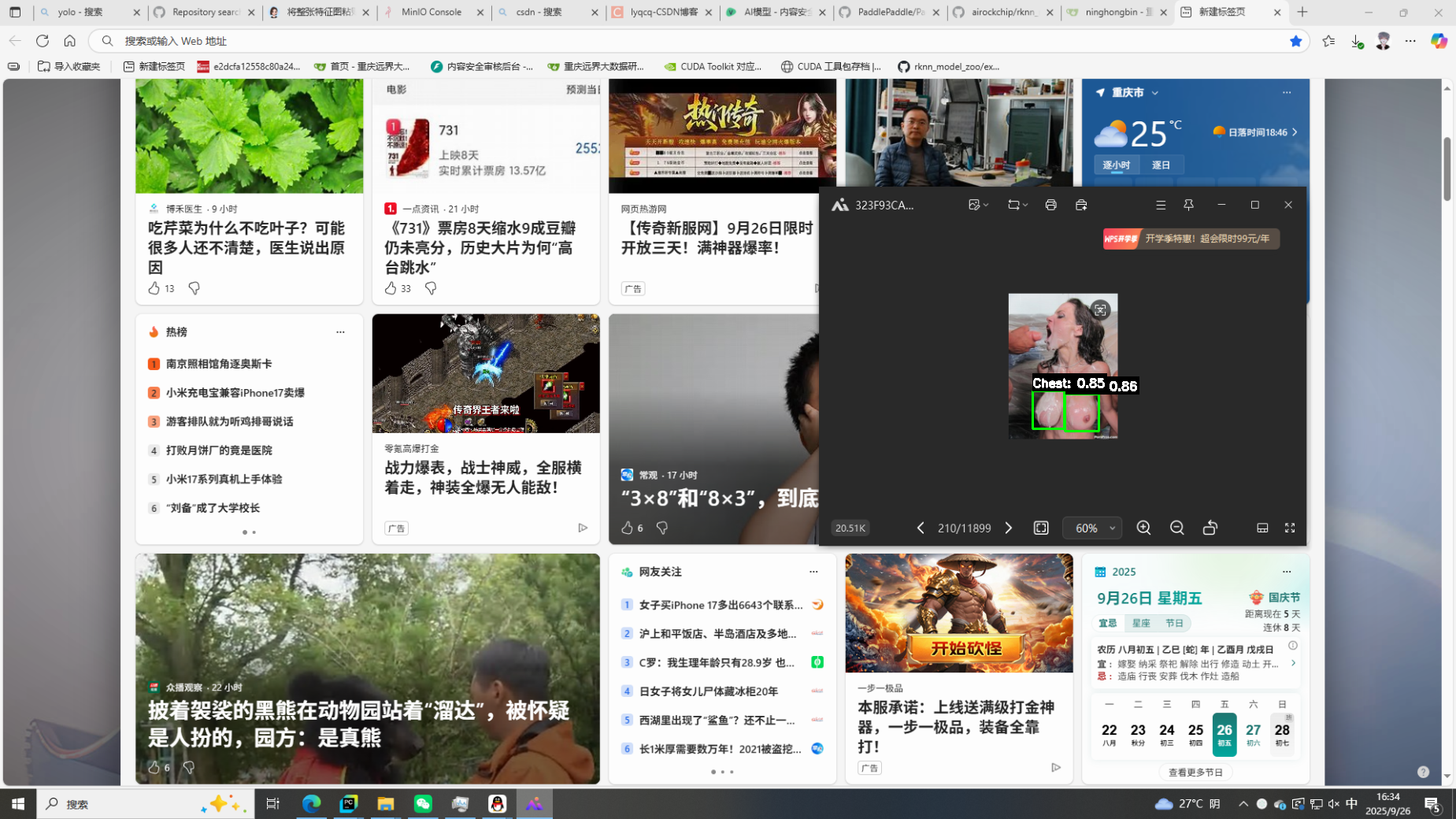The image size is (1456, 819).
Task: Go to the next image in viewer
Action: (1009, 528)
